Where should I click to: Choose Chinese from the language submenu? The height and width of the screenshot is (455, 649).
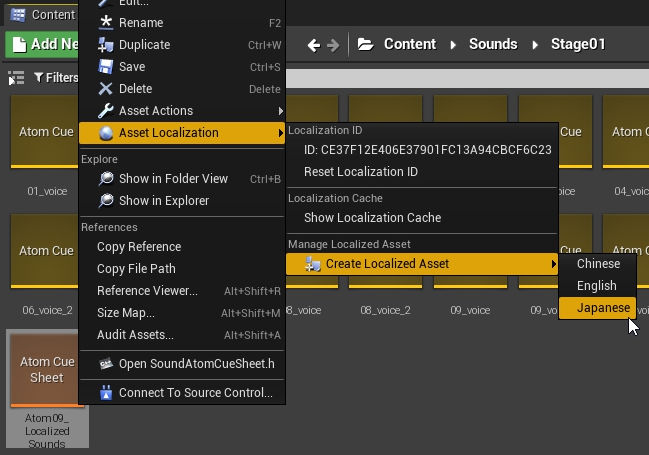[x=598, y=264]
